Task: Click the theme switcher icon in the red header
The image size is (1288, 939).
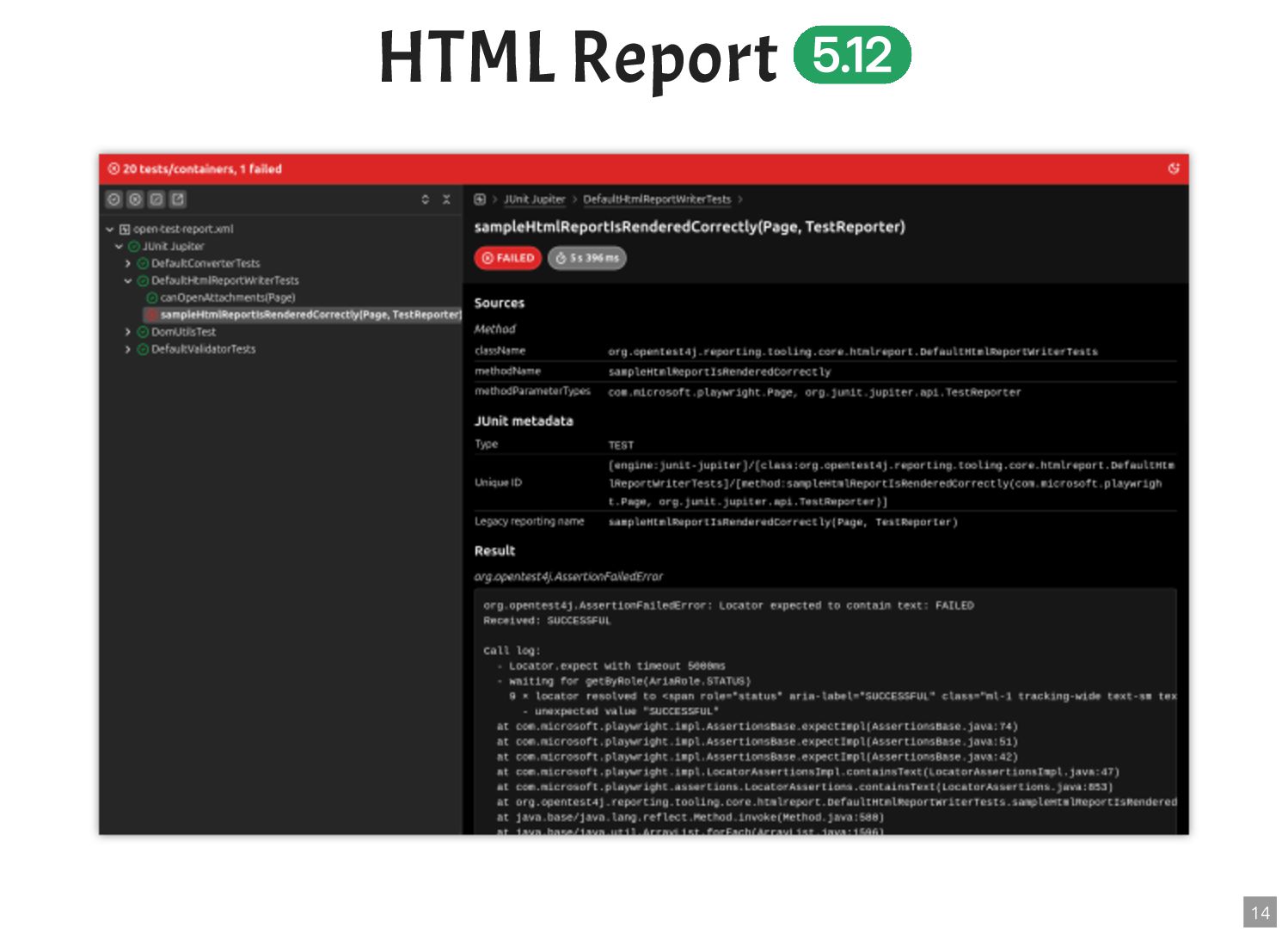Action: click(1174, 169)
